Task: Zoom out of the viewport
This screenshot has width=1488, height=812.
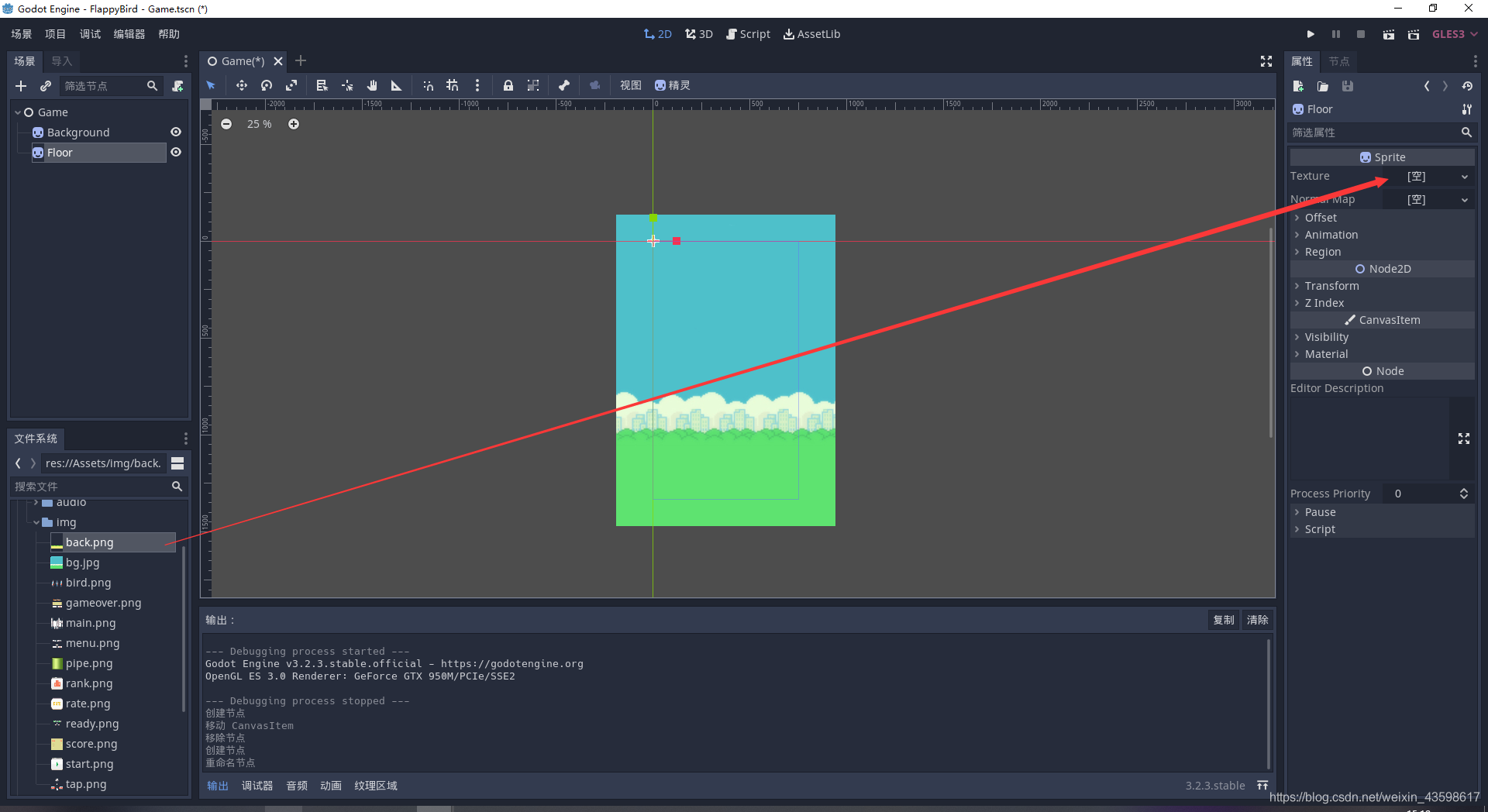Action: [226, 124]
